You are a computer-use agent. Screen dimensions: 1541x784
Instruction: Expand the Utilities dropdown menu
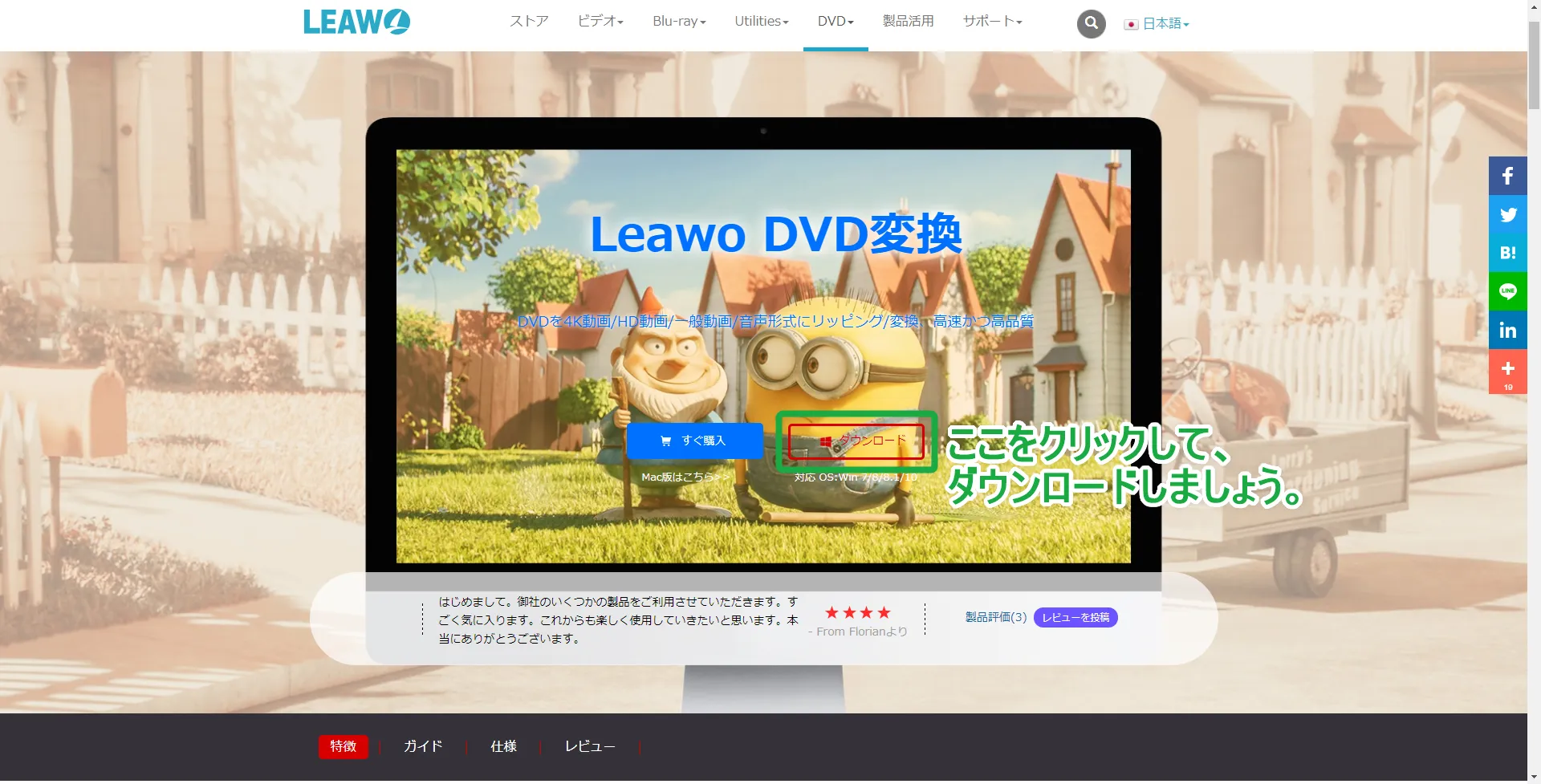(x=762, y=21)
